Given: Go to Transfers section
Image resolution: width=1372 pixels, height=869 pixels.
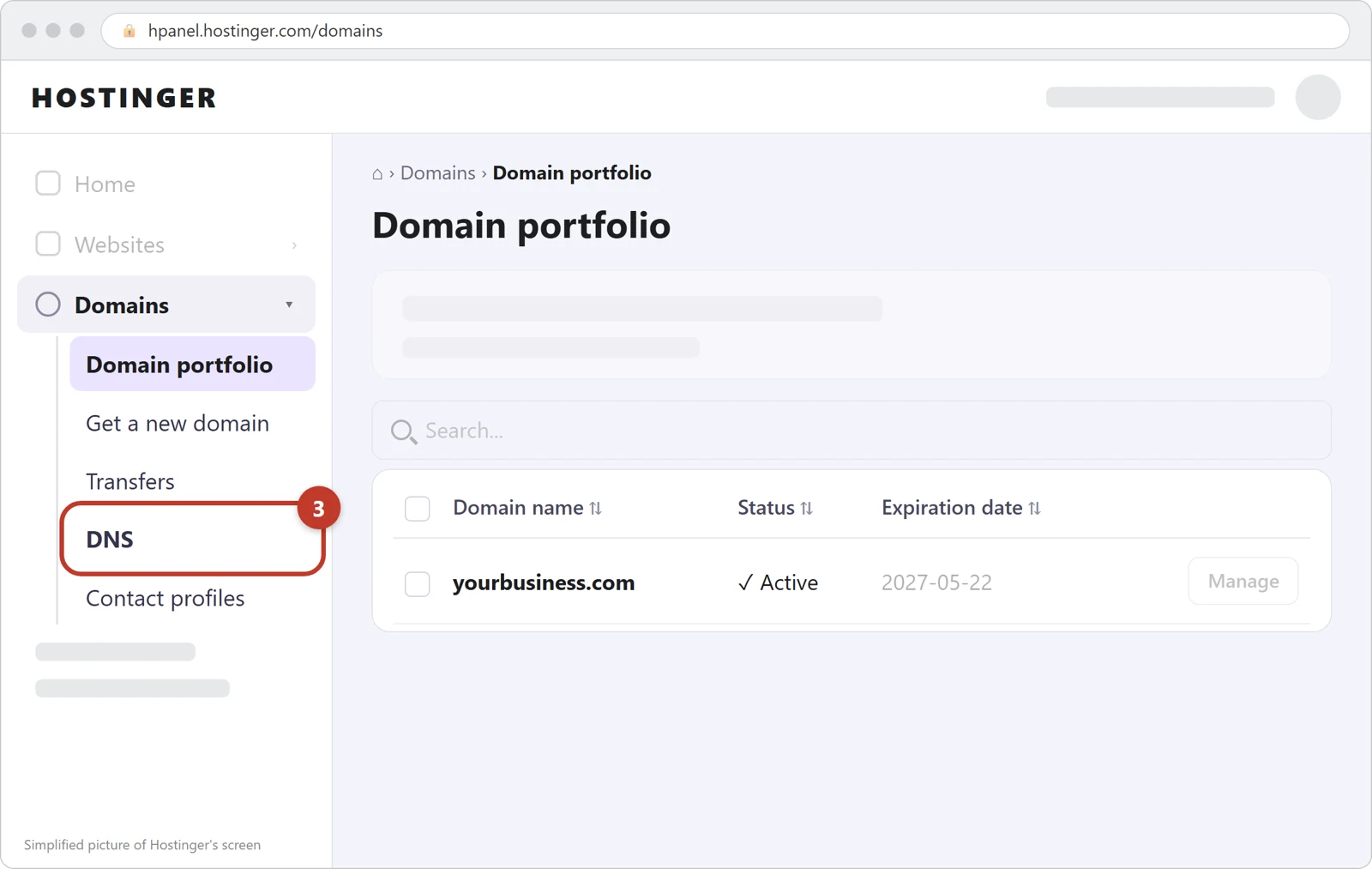Looking at the screenshot, I should [130, 482].
